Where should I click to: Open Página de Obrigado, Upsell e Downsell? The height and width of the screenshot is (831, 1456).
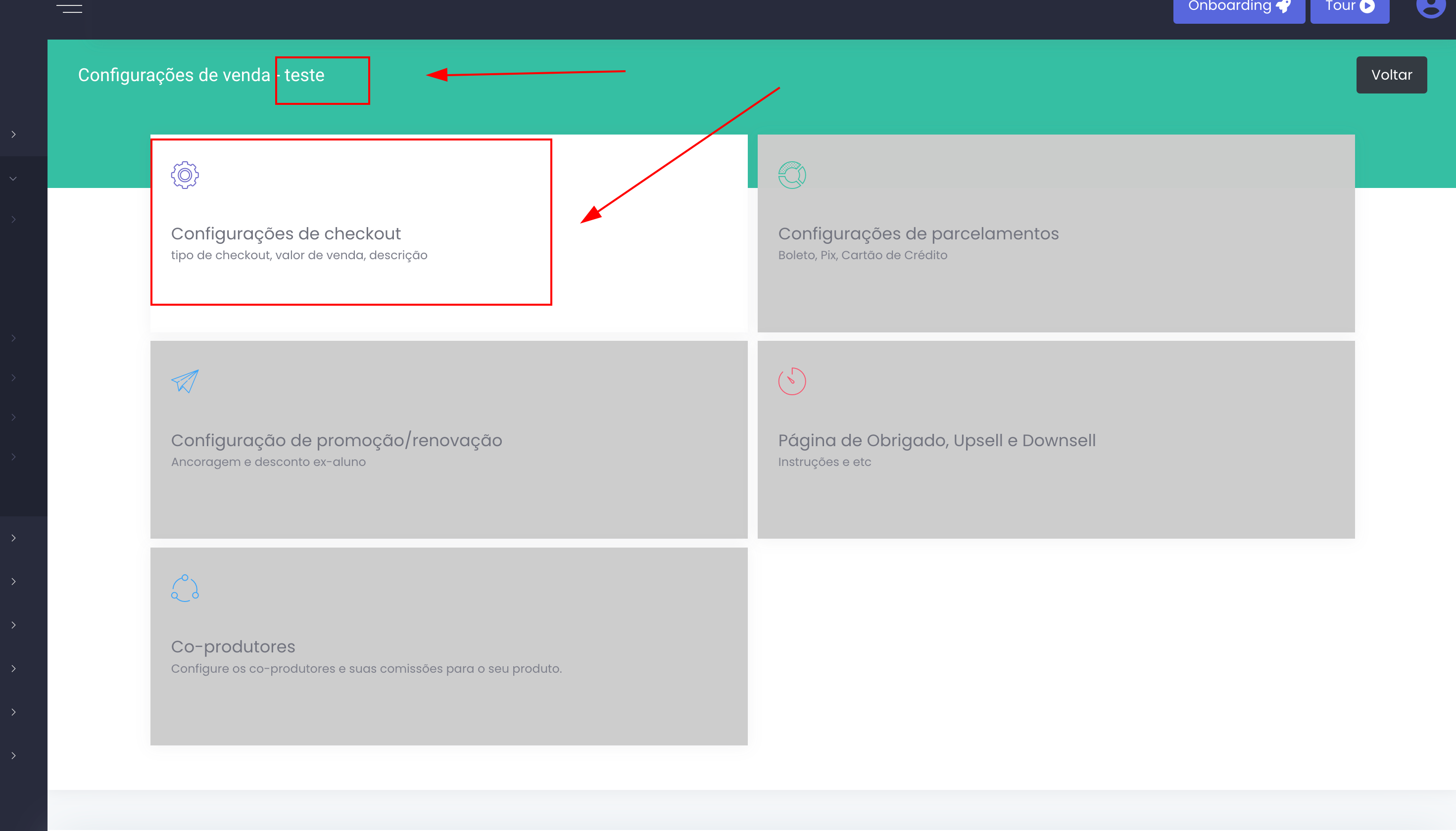(936, 440)
